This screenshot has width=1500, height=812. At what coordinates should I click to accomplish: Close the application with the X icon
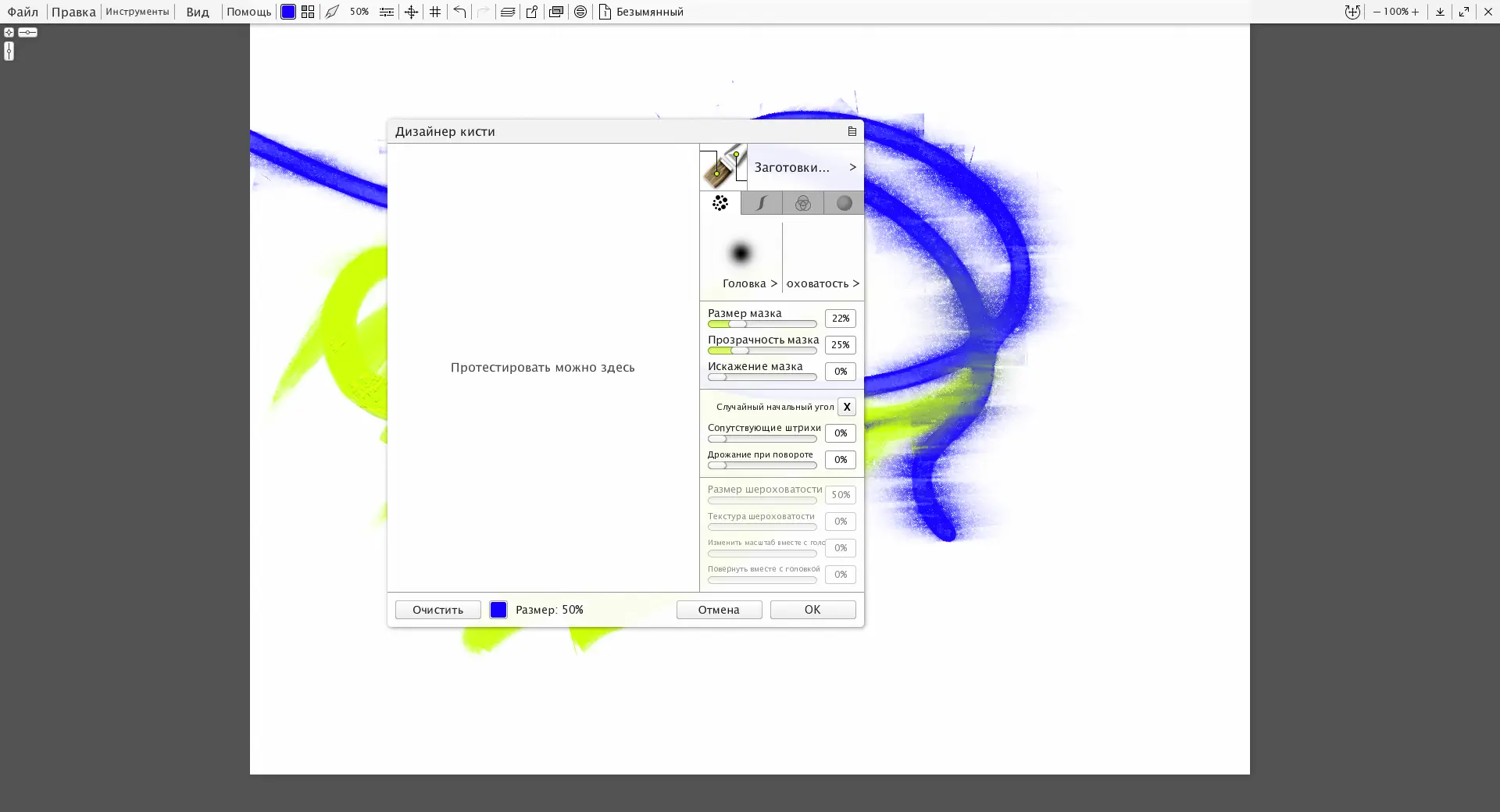pos(1488,12)
